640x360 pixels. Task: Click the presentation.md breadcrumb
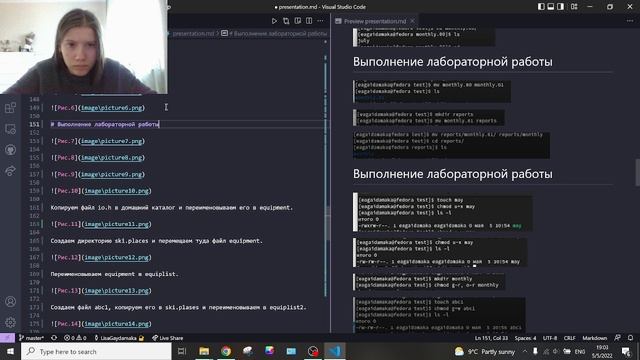pos(193,33)
